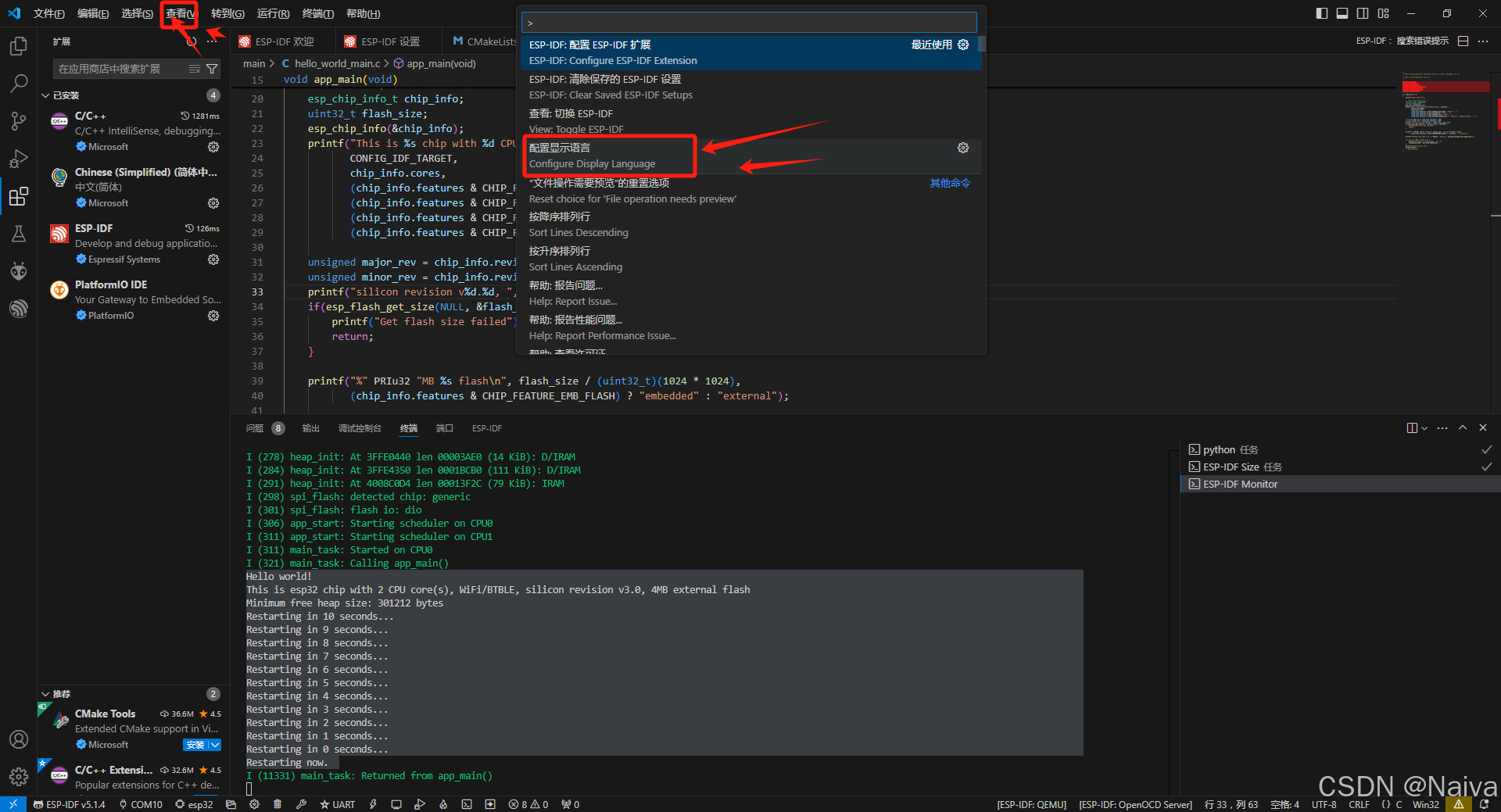Click the gear on the ESP-IDF extension
Screen dimensions: 1501x812
click(x=213, y=259)
